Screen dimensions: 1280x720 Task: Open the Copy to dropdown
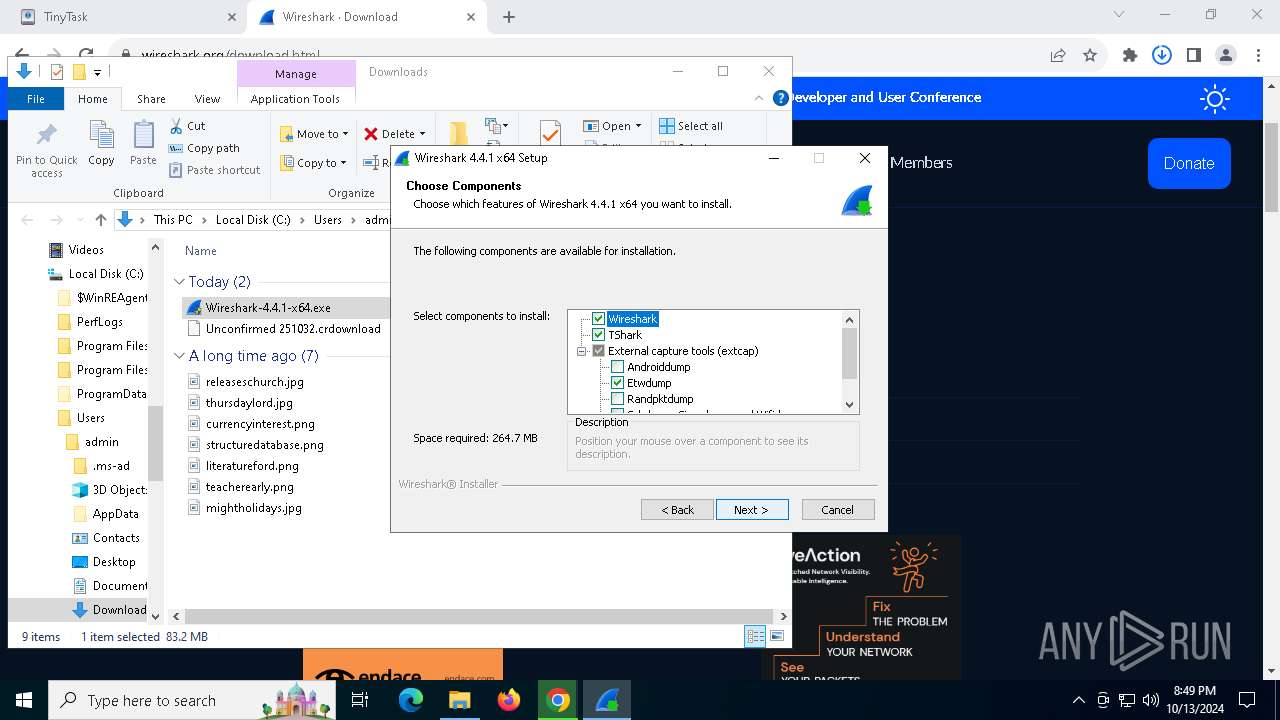tap(313, 163)
